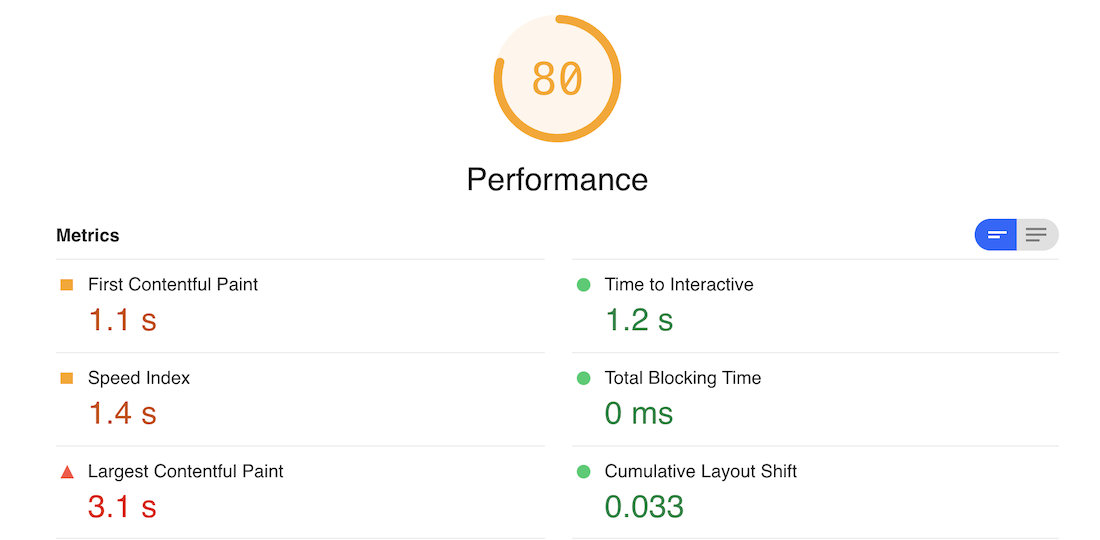The height and width of the screenshot is (540, 1100).
Task: Click the orange square beside Speed Index
Action: point(67,379)
